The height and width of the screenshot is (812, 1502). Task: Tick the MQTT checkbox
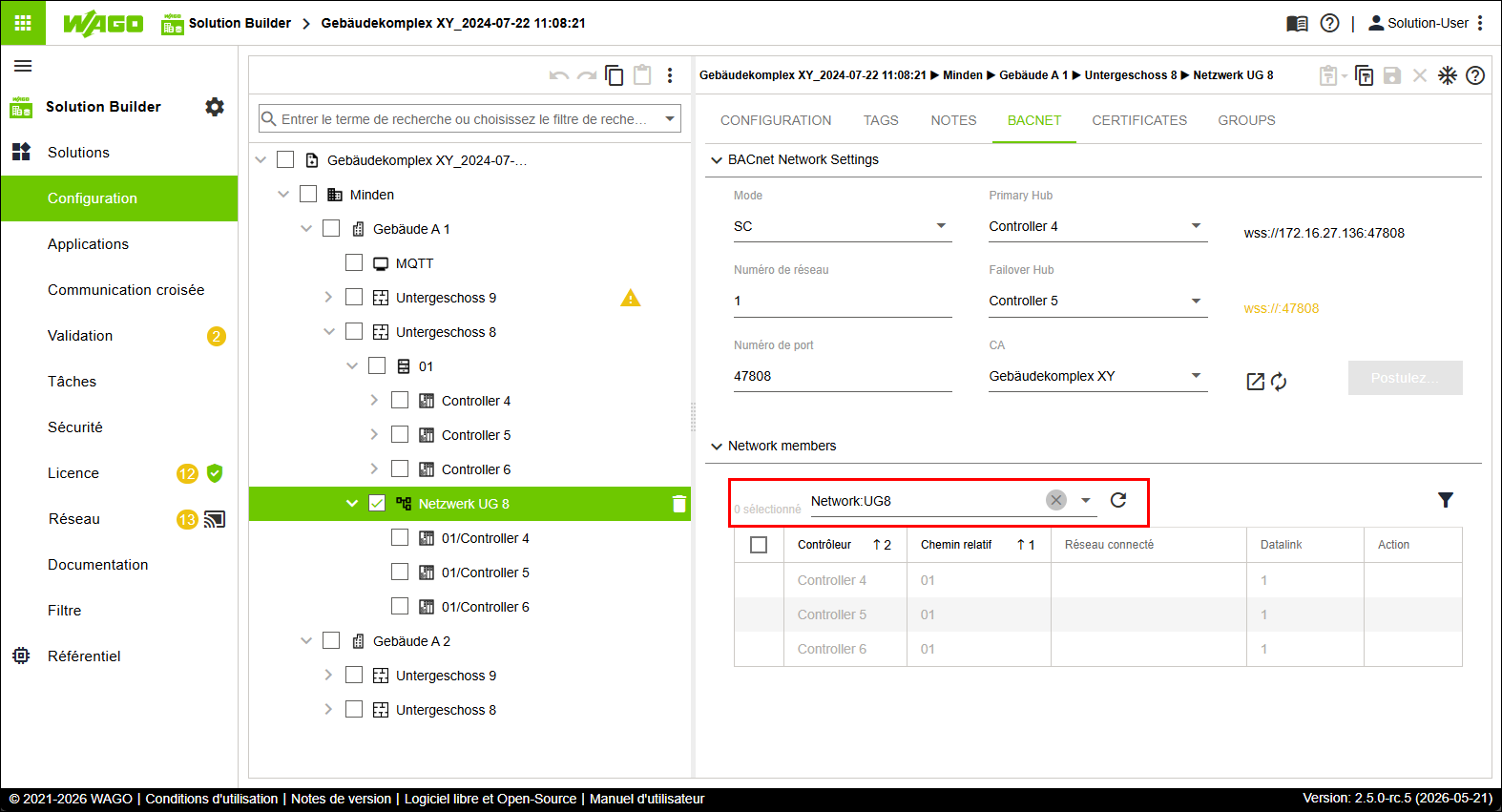pos(354,262)
